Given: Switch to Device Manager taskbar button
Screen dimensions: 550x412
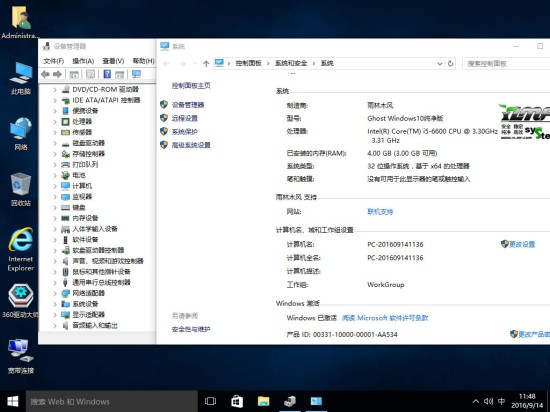Looking at the screenshot, I should coord(290,401).
